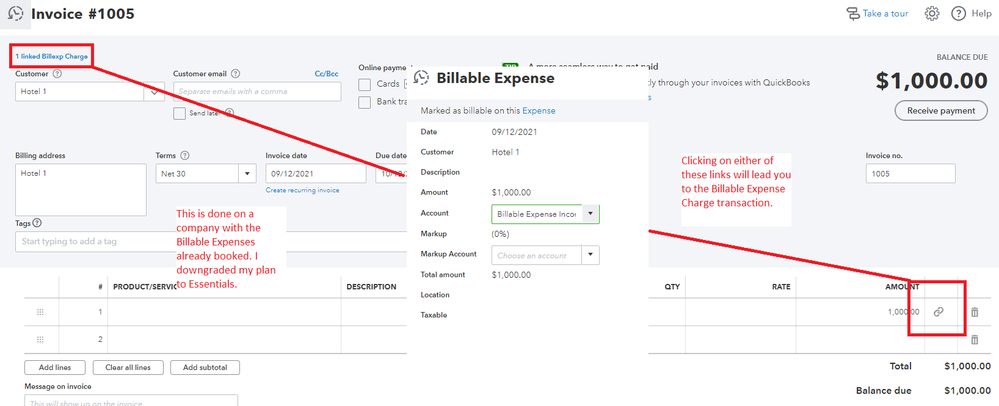Click the Take a tour icon
The width and height of the screenshot is (999, 406).
coord(852,13)
